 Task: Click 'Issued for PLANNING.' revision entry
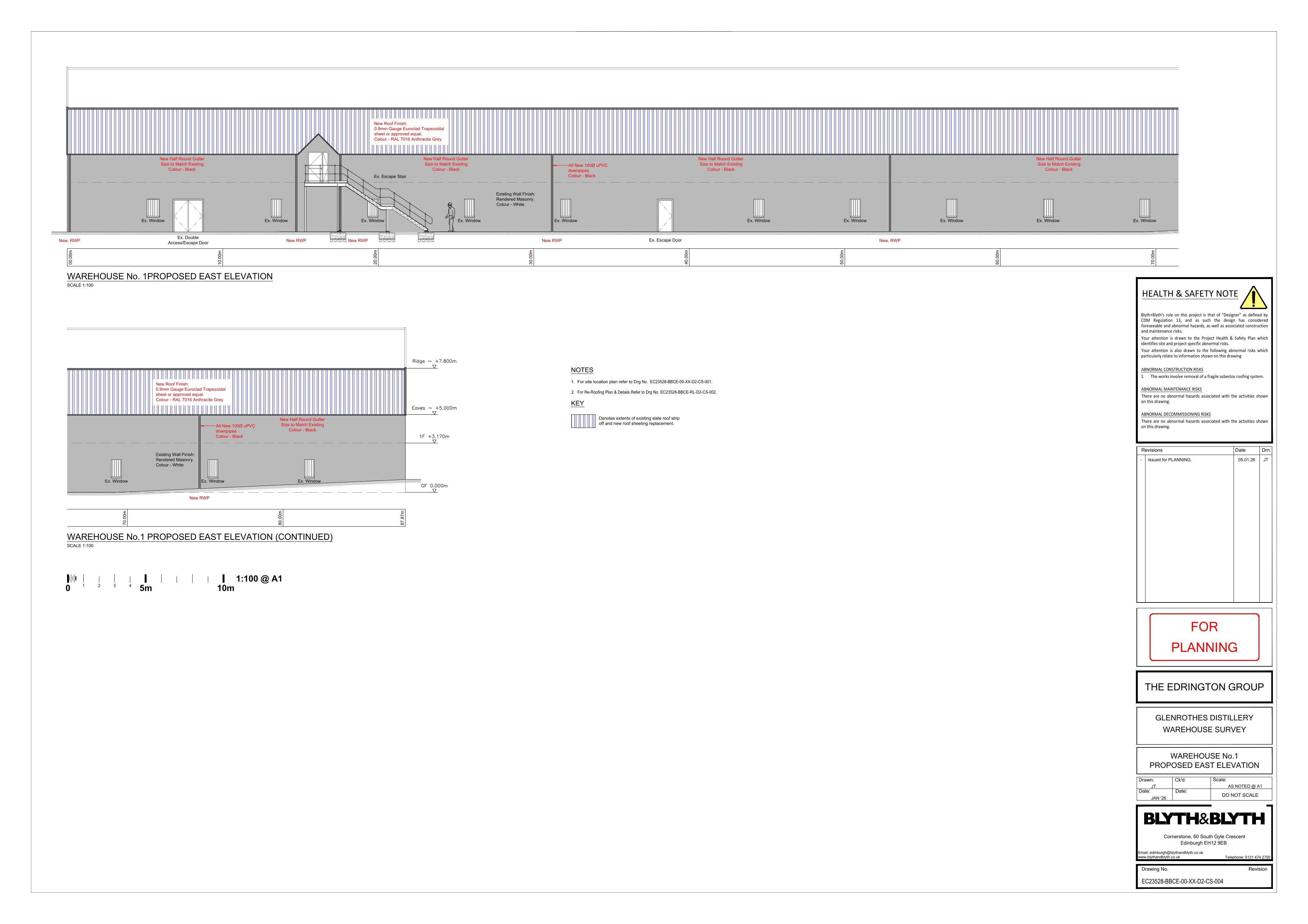point(1169,460)
